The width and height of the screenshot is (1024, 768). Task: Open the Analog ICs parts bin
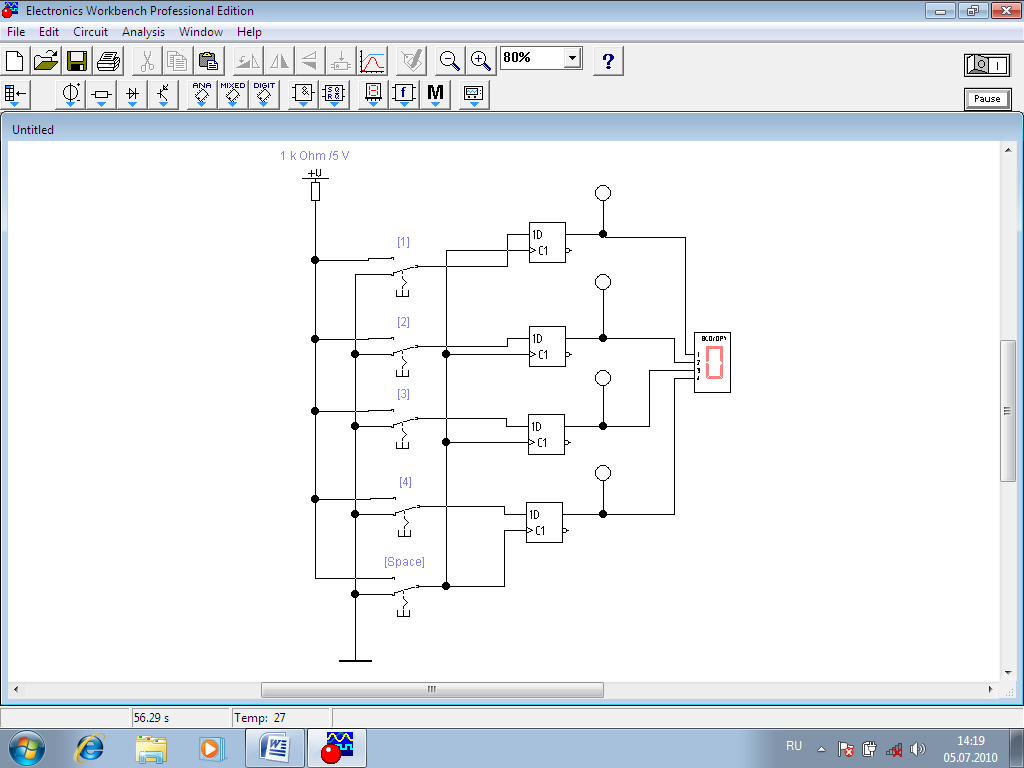click(202, 95)
